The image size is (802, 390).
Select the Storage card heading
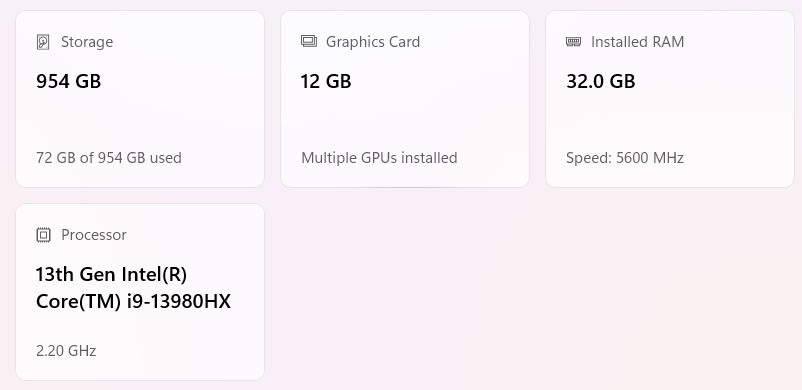pos(87,41)
